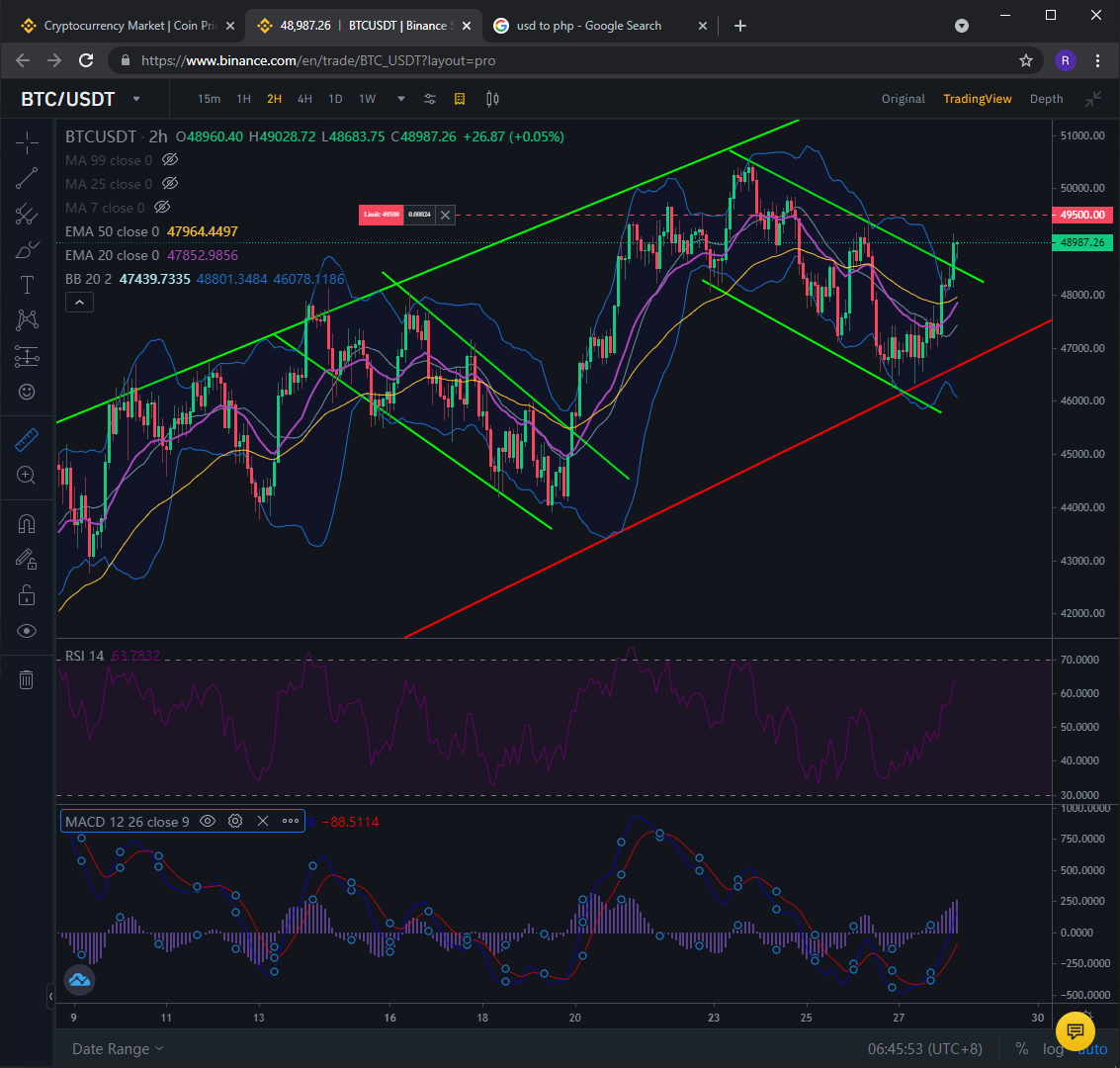Viewport: 1120px width, 1068px height.
Task: Open the pitchfork tool
Action: (x=27, y=215)
